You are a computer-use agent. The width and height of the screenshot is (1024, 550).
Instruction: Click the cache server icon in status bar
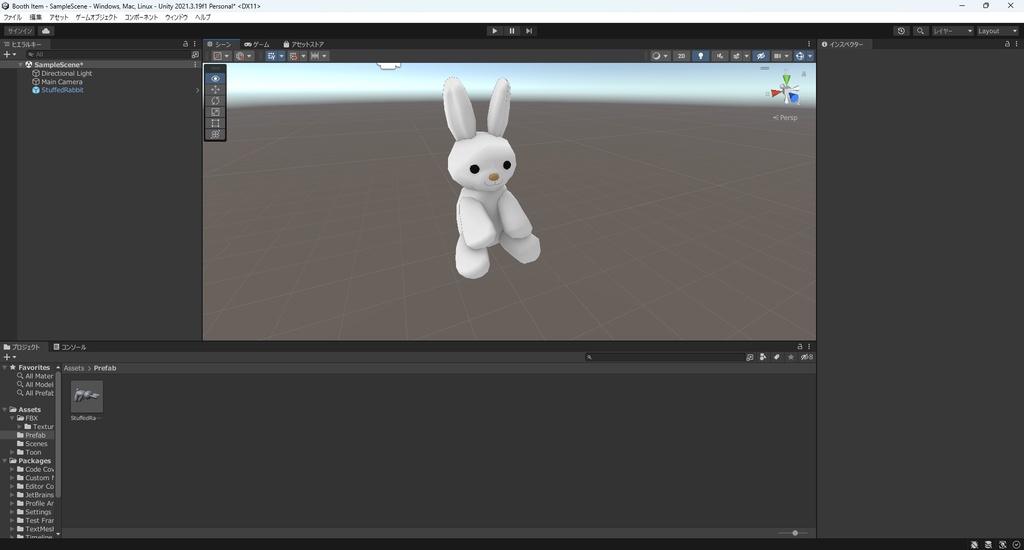(x=988, y=545)
